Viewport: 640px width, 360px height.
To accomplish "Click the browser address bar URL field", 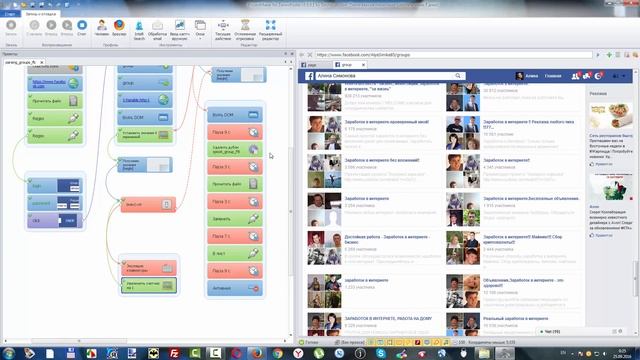I will 453,55.
